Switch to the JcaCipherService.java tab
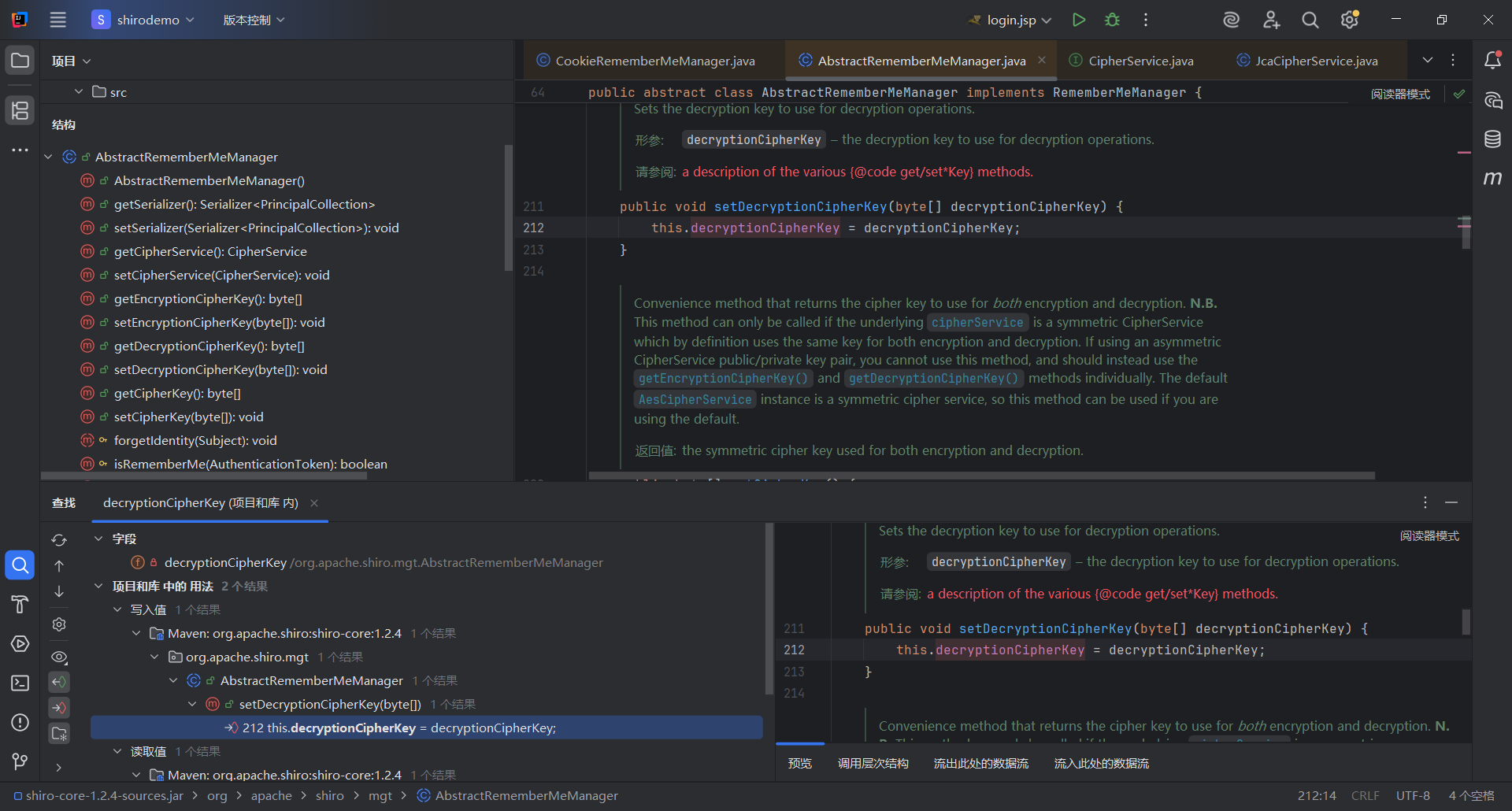The image size is (1512, 811). (x=1316, y=61)
